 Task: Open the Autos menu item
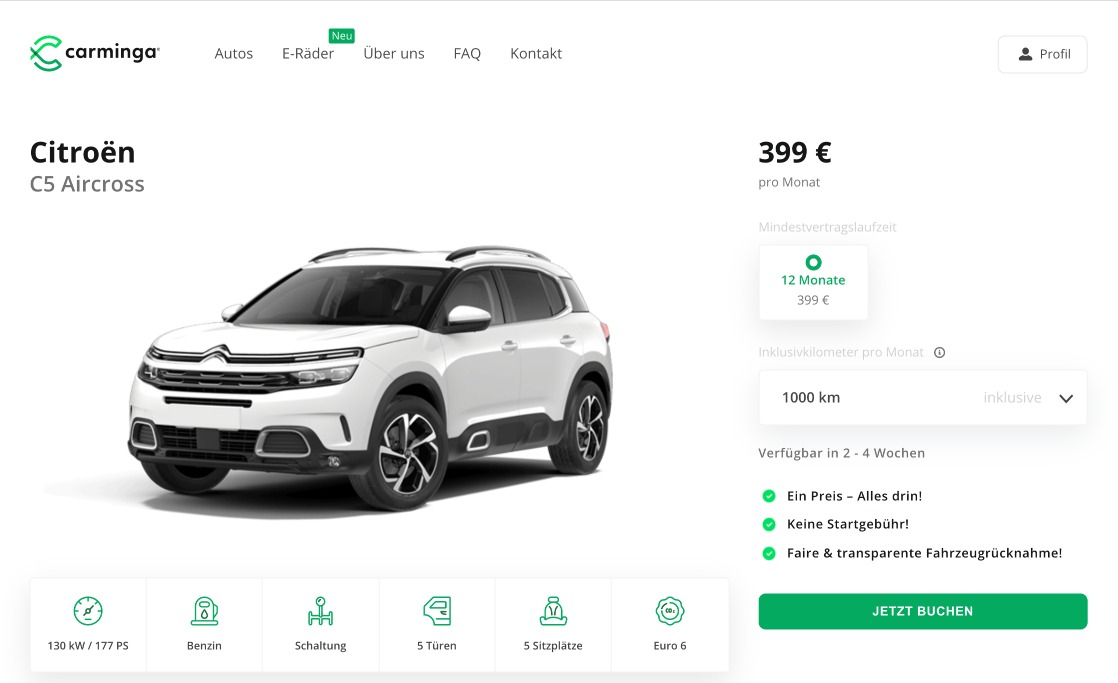point(234,53)
